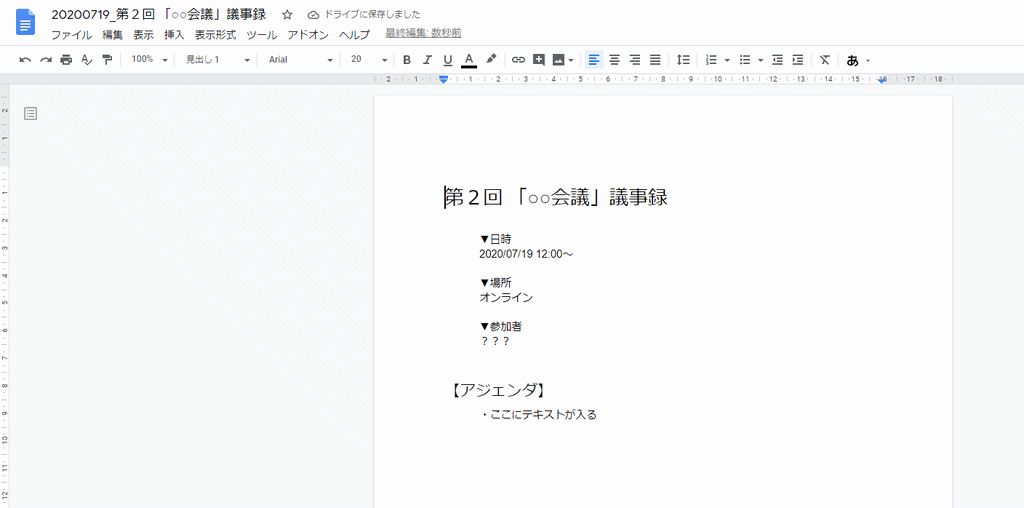The height and width of the screenshot is (508, 1024).
Task: Select the paint format roller tool
Action: [107, 60]
